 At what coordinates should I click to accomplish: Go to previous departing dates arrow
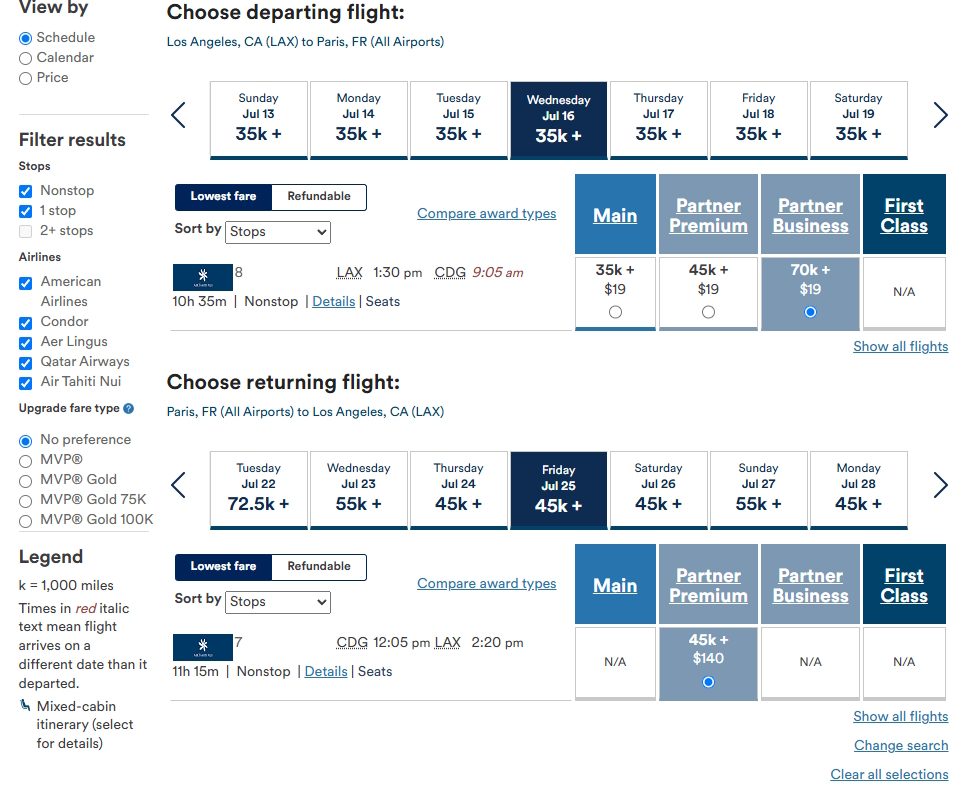click(179, 115)
